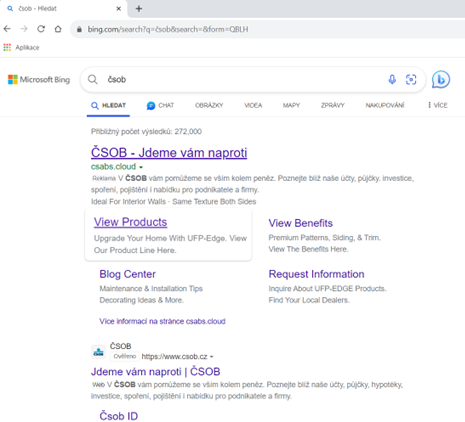Switch to the MAPY tab
The width and height of the screenshot is (465, 422).
[x=291, y=106]
